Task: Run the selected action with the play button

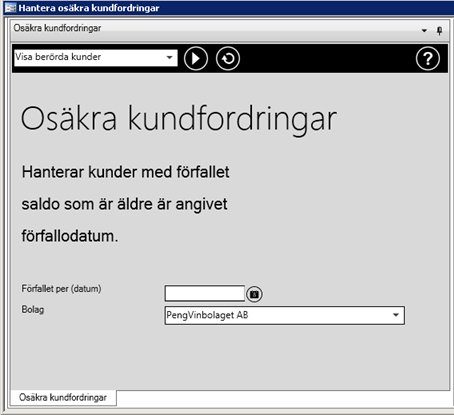Action: [x=196, y=59]
